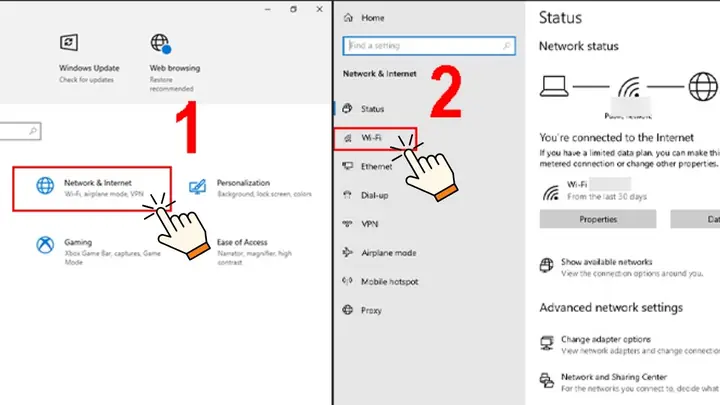Focus the left window settings search field
720x405 pixels.
click(20, 131)
